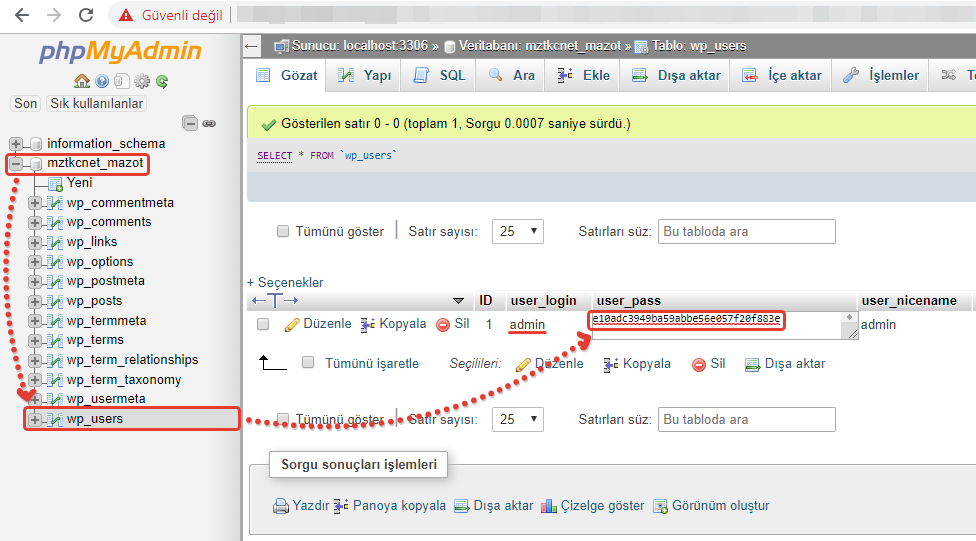Click the Sık kullanılanlar button

[97, 103]
